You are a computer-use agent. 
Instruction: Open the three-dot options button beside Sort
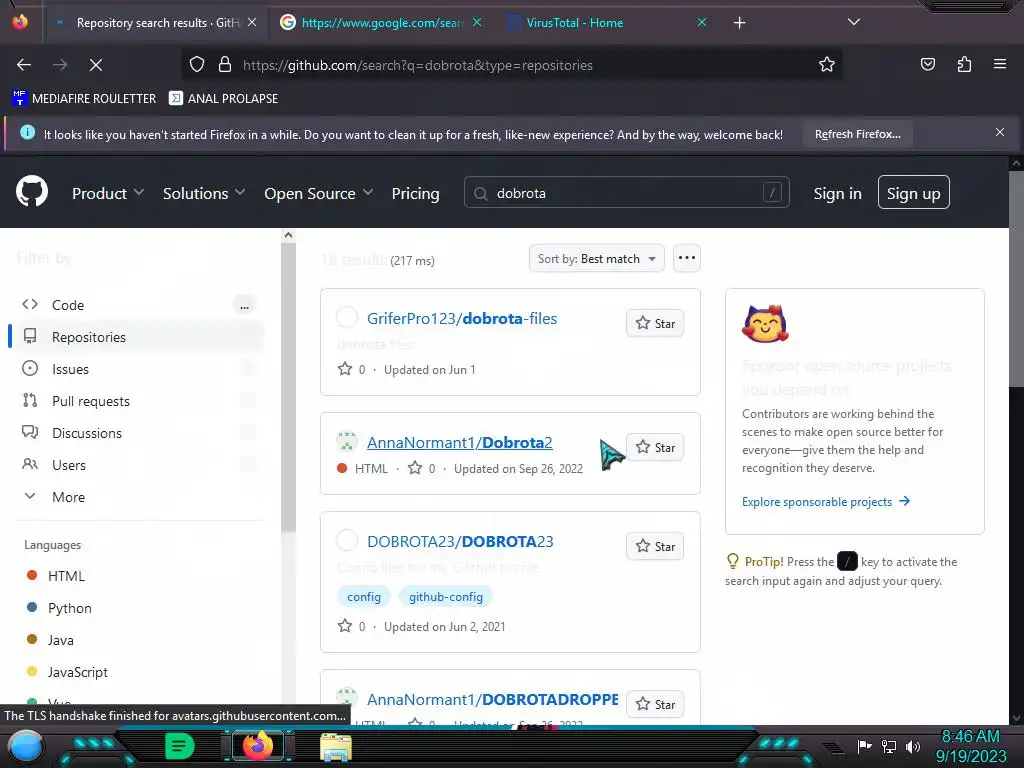pyautogui.click(x=686, y=258)
